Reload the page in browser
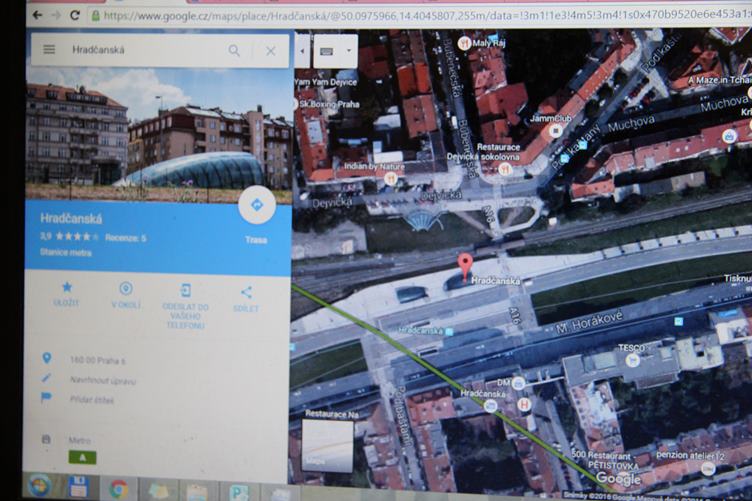Image resolution: width=752 pixels, height=501 pixels. point(75,15)
